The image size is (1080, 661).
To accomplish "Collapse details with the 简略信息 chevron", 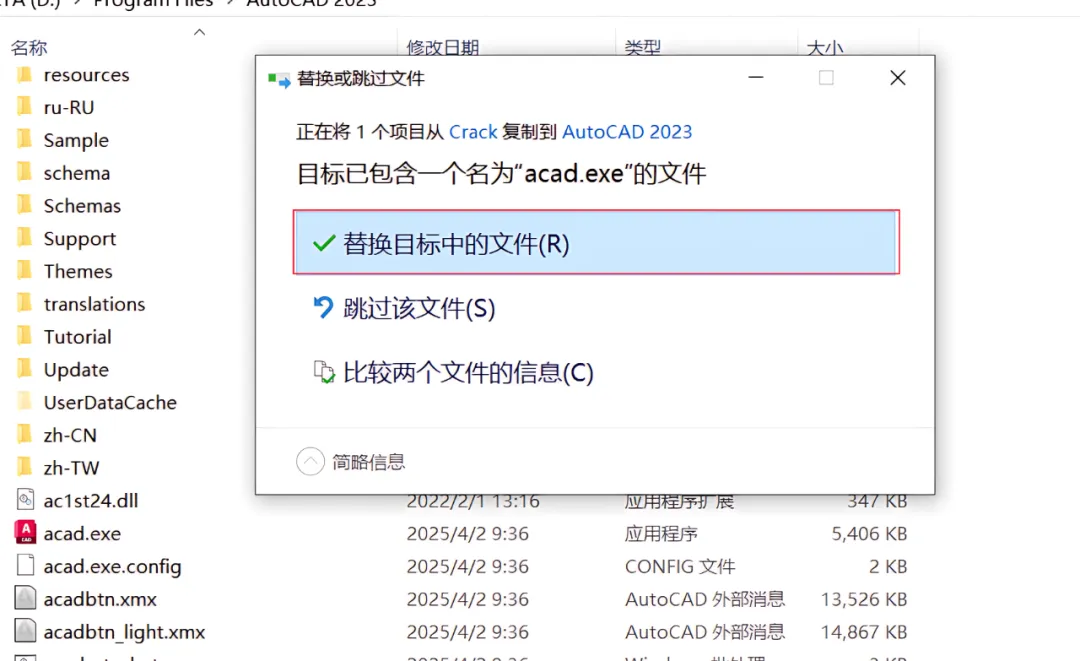I will (310, 461).
